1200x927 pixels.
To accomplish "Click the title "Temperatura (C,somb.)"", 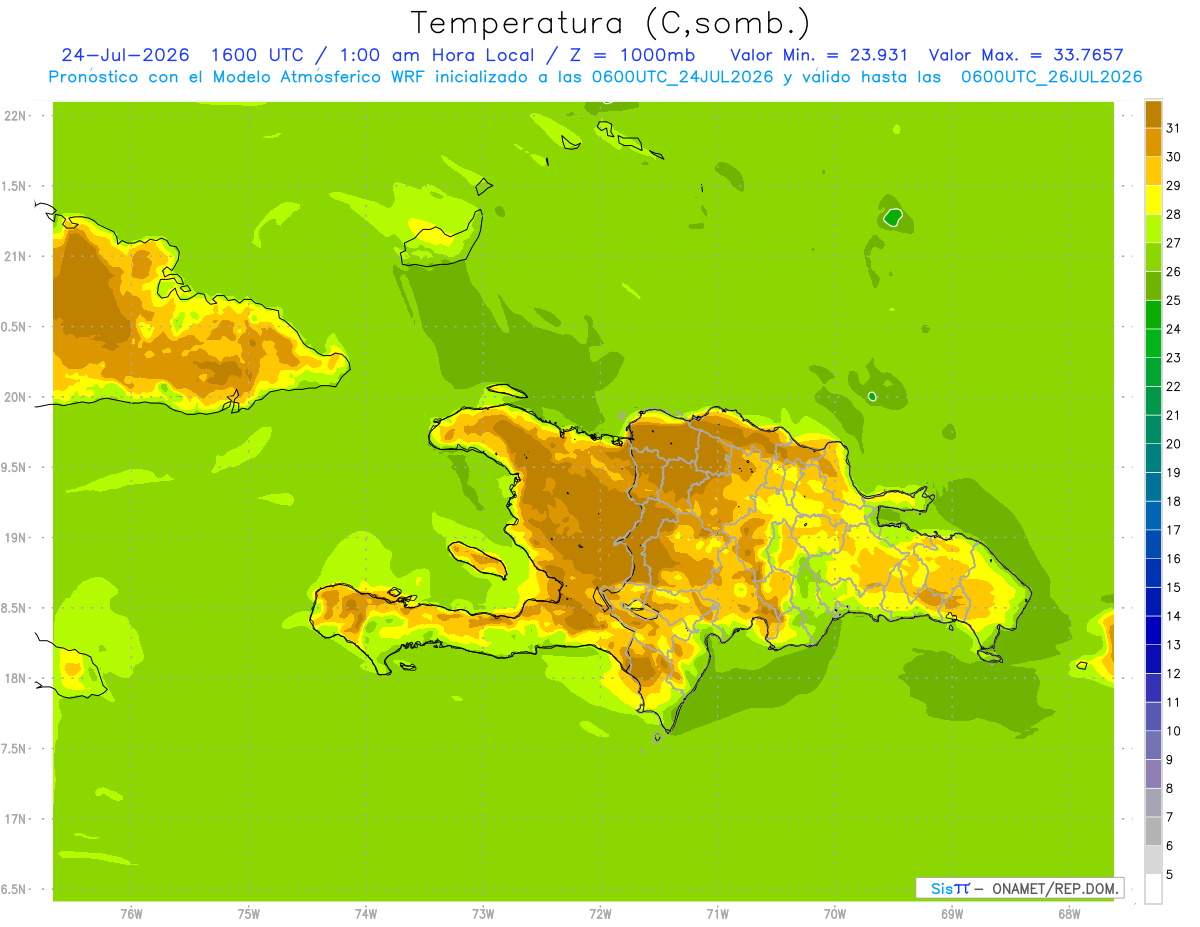I will point(610,23).
